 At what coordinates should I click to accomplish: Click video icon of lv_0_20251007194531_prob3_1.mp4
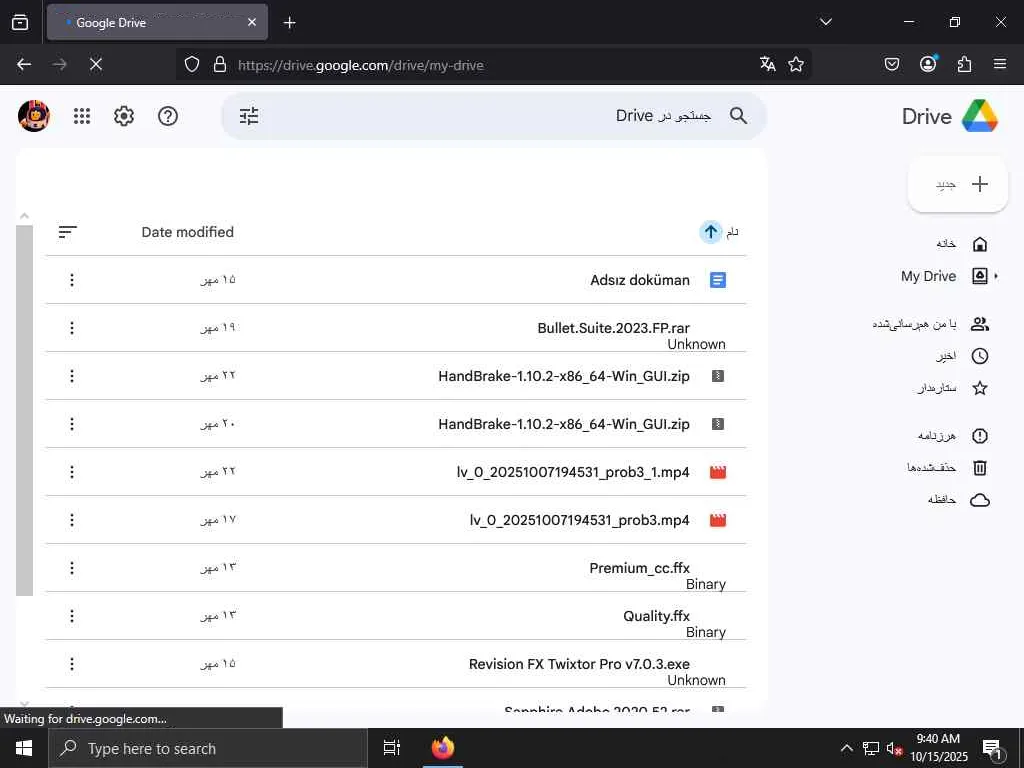718,472
